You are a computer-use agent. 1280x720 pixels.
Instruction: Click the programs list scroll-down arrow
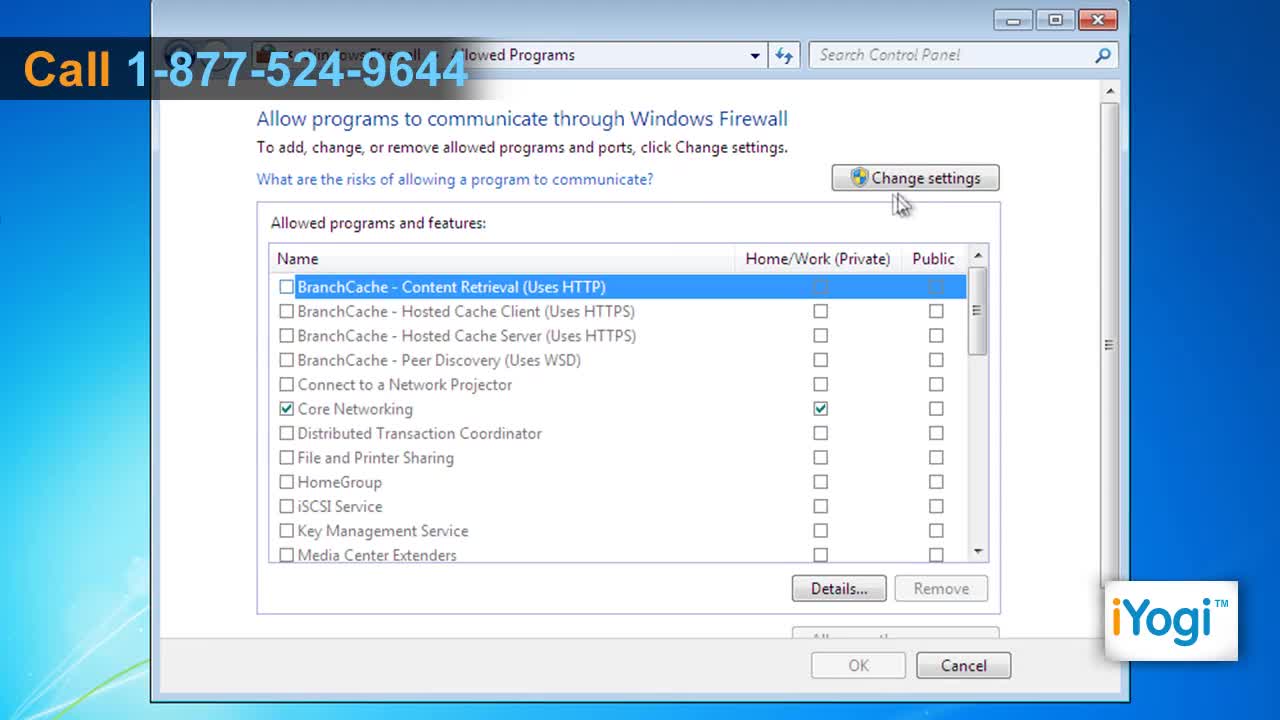(x=978, y=551)
